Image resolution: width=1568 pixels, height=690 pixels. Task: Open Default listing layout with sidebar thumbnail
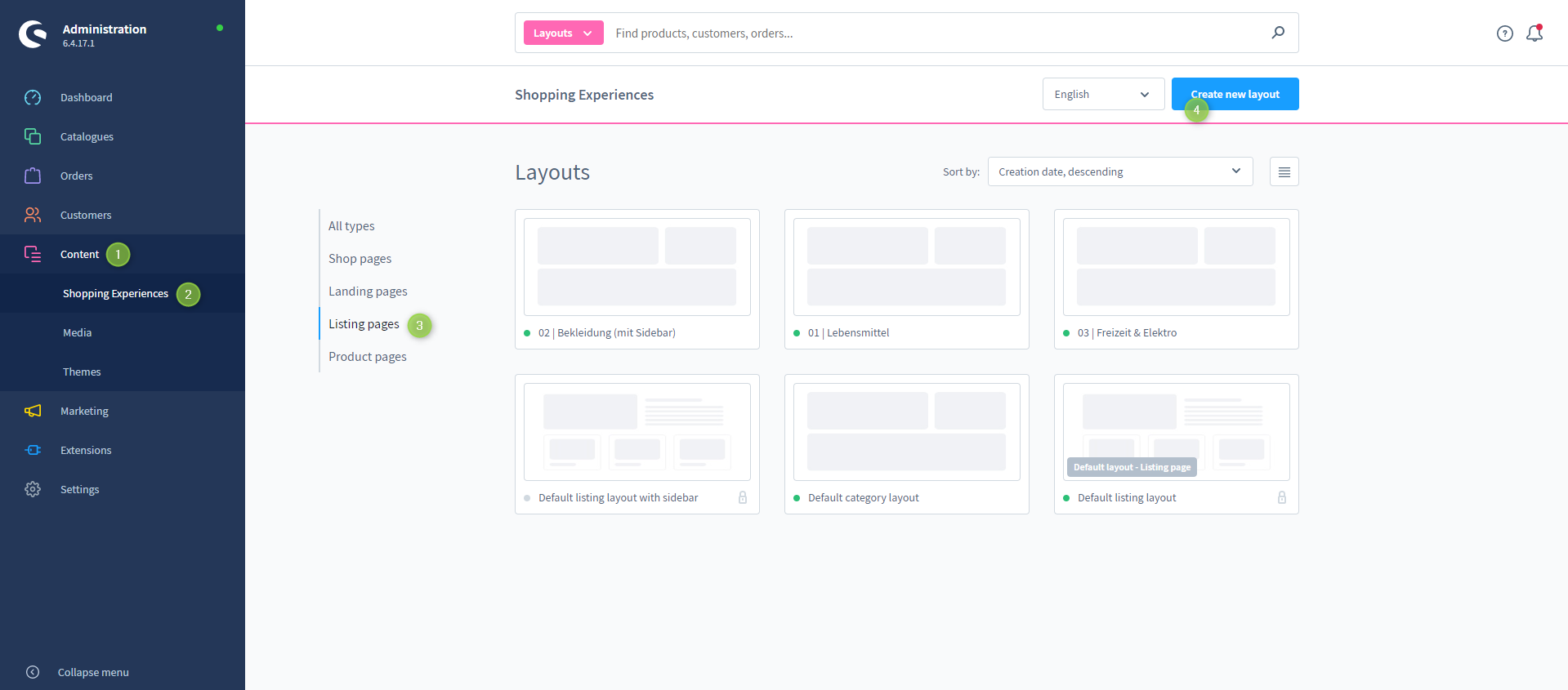pos(637,432)
